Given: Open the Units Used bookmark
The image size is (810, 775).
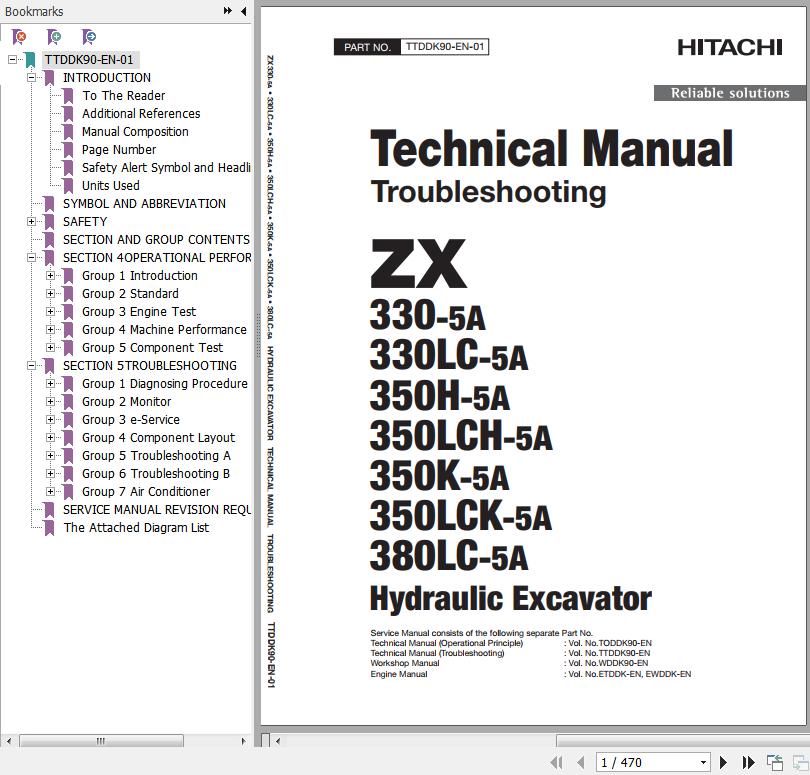Looking at the screenshot, I should click(111, 185).
